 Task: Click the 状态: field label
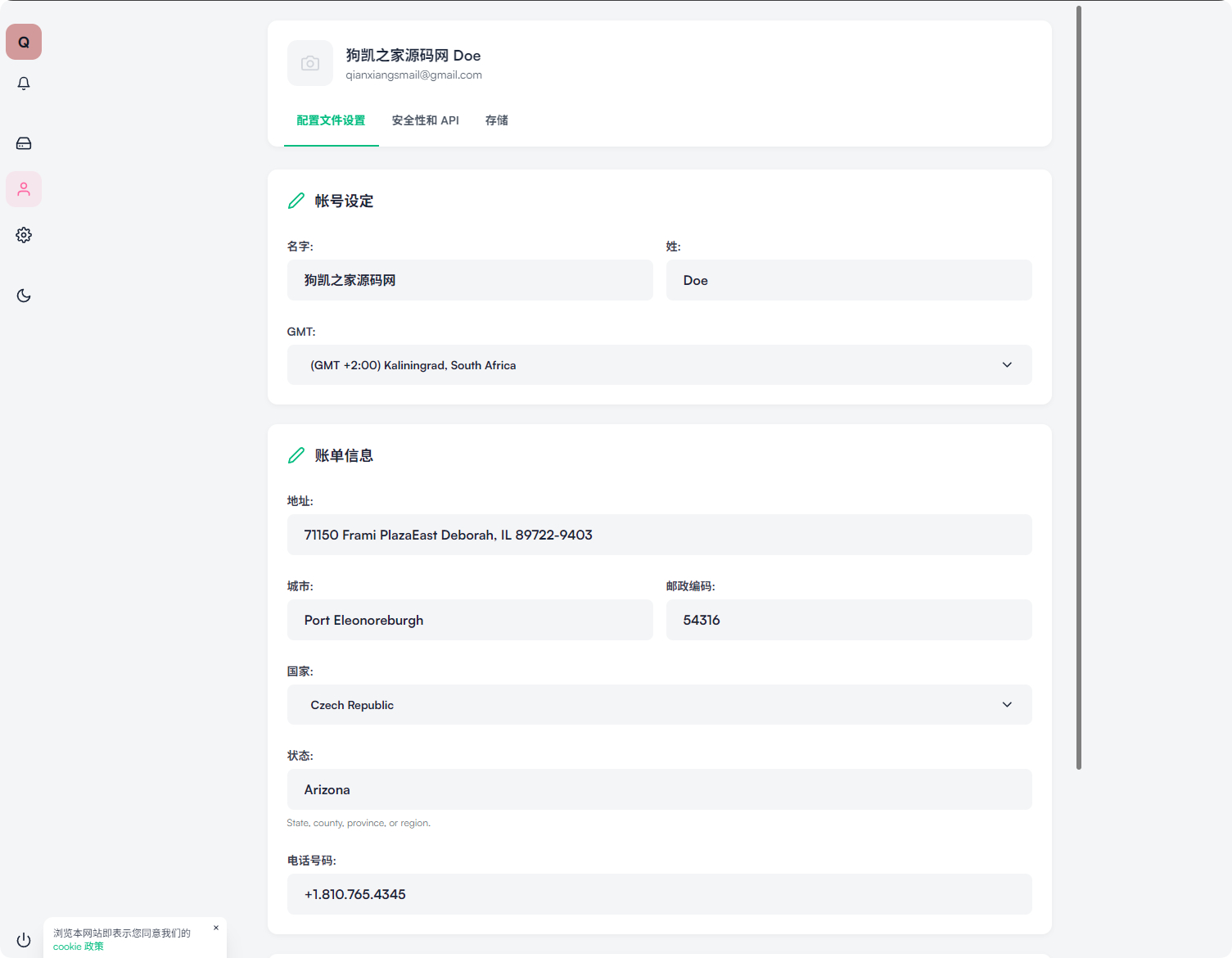(300, 756)
